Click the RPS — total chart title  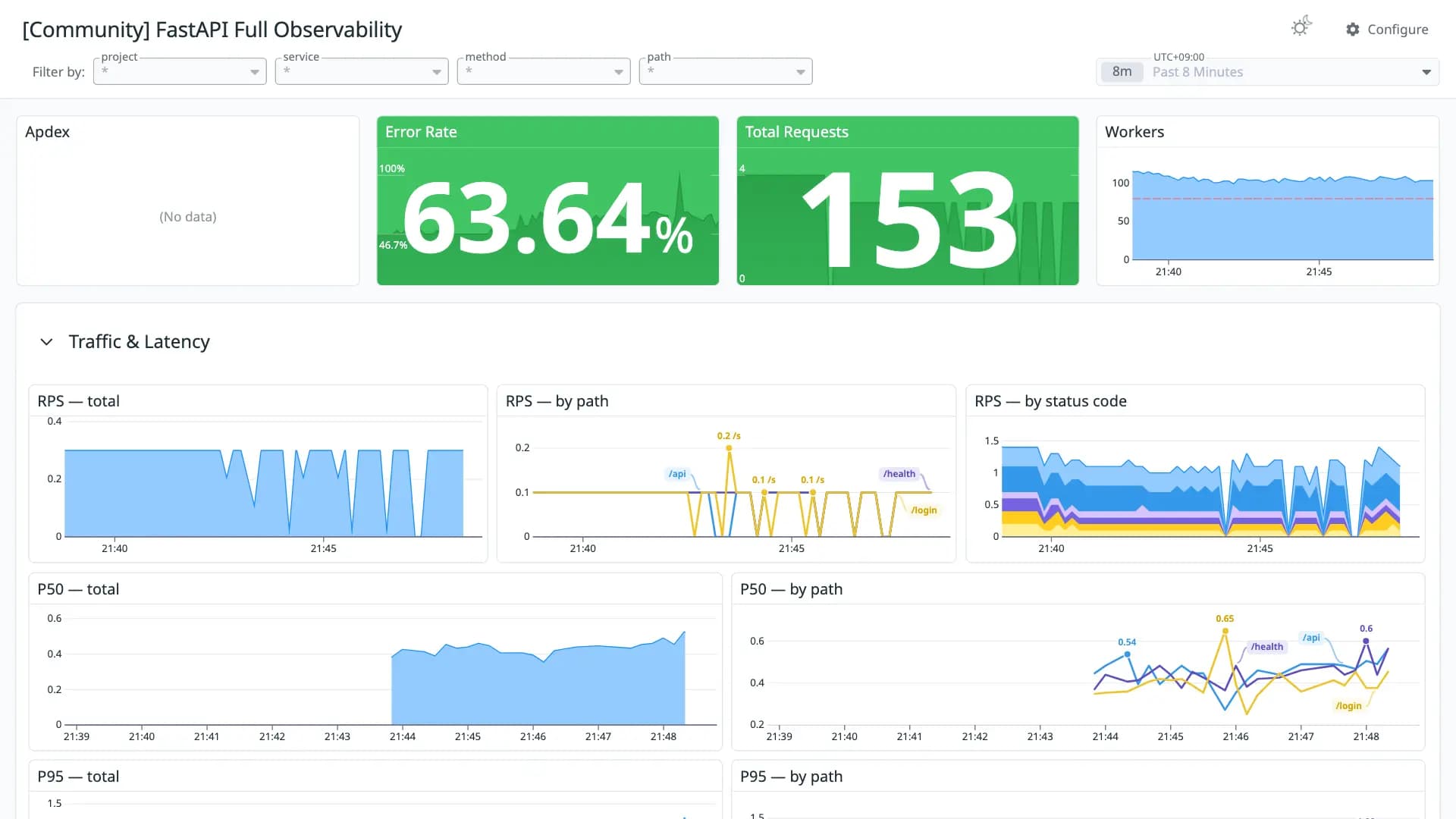click(78, 401)
